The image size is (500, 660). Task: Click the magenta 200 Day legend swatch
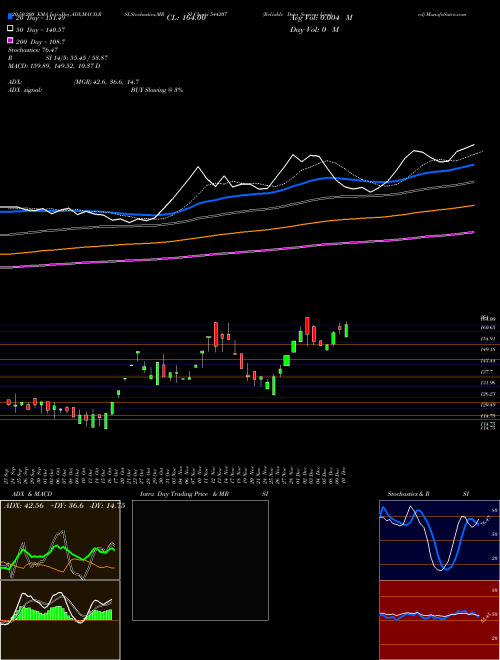pos(11,41)
